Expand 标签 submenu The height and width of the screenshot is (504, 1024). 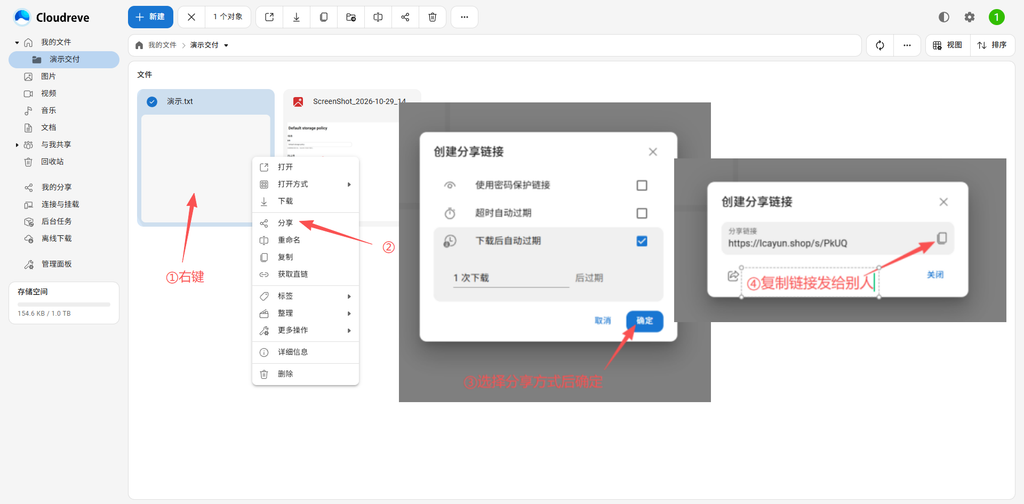pyautogui.click(x=306, y=296)
